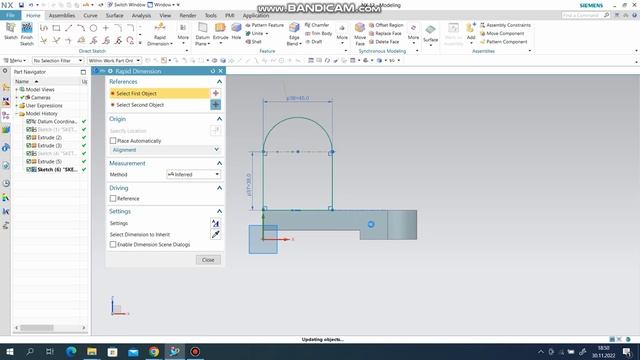Open the measurement Method dropdown

tap(193, 174)
